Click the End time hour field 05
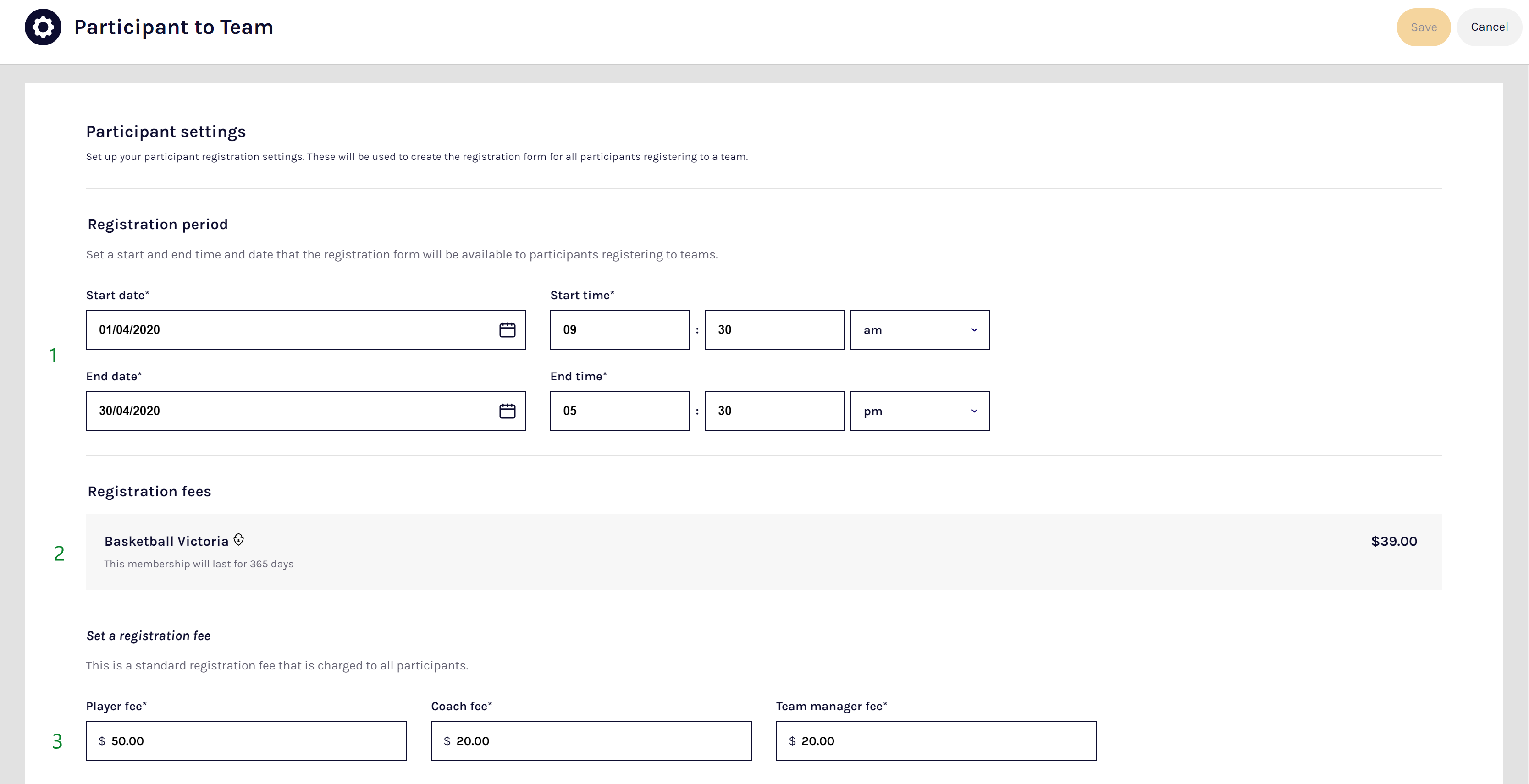 (619, 411)
